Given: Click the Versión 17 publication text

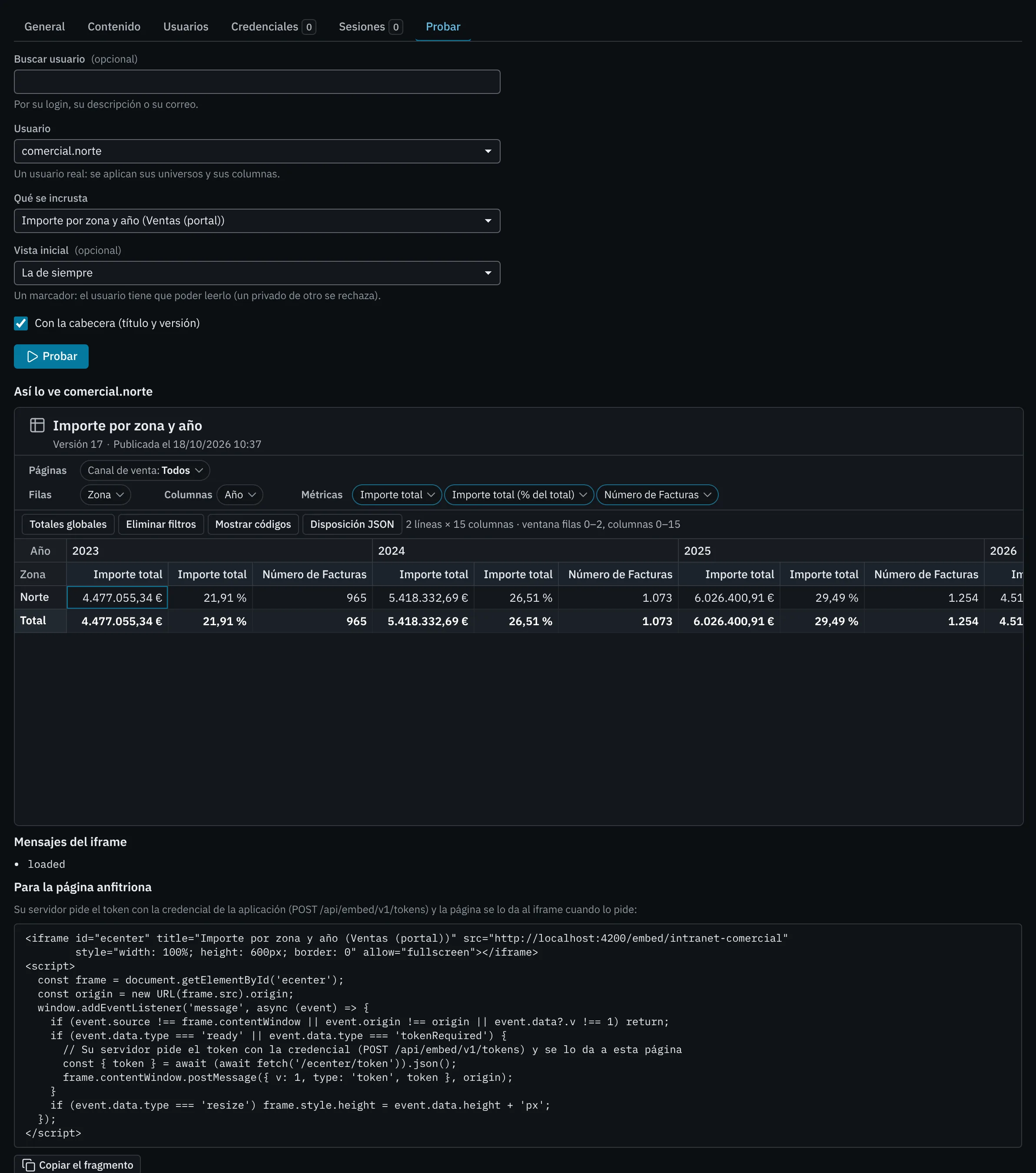Looking at the screenshot, I should 157,444.
